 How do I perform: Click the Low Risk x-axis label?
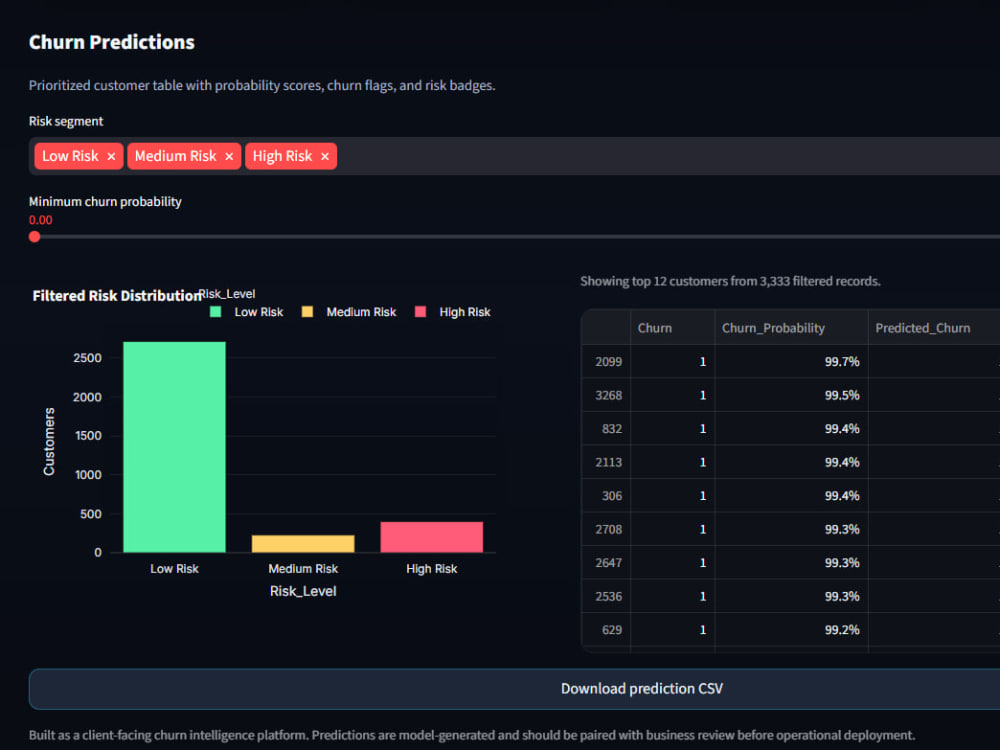pos(174,569)
